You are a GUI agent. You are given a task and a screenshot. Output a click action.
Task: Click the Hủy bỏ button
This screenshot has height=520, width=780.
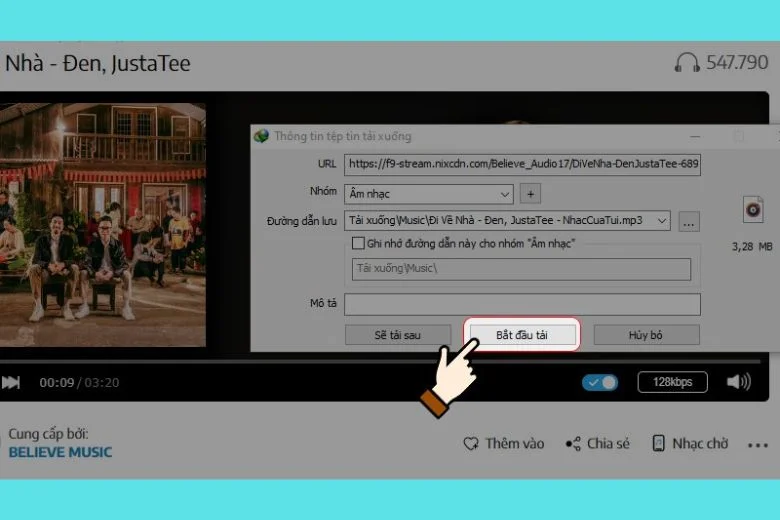[x=646, y=335]
